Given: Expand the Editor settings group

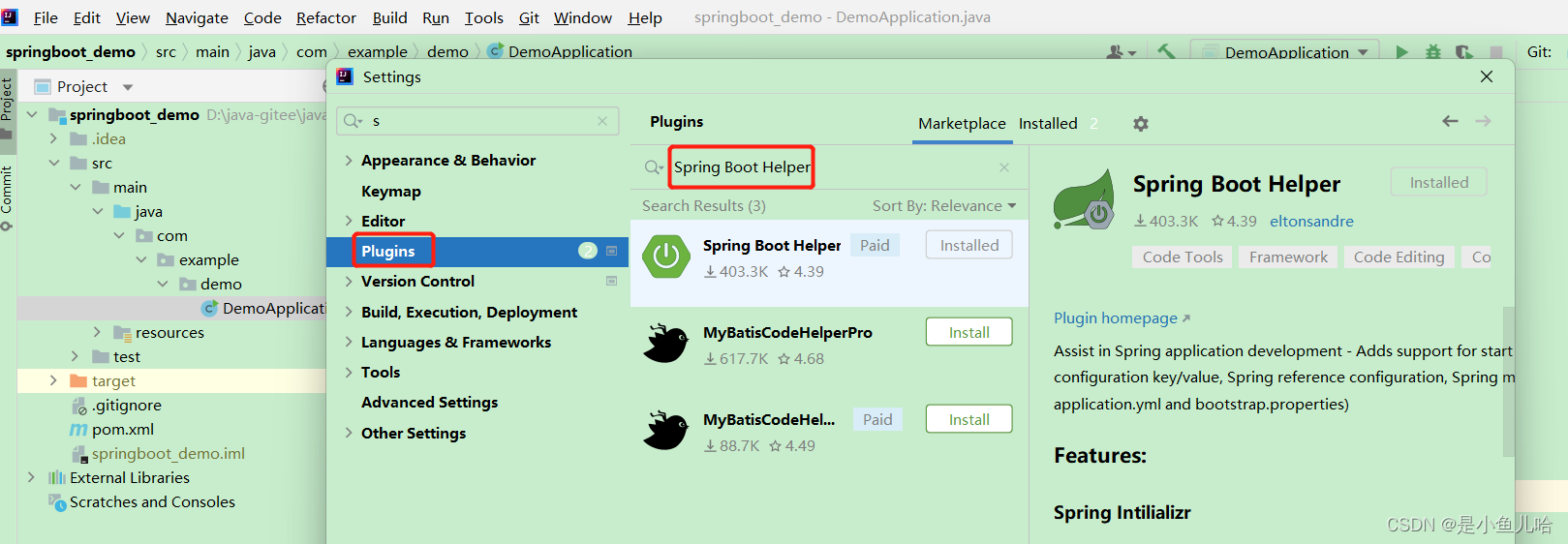Looking at the screenshot, I should [x=349, y=221].
